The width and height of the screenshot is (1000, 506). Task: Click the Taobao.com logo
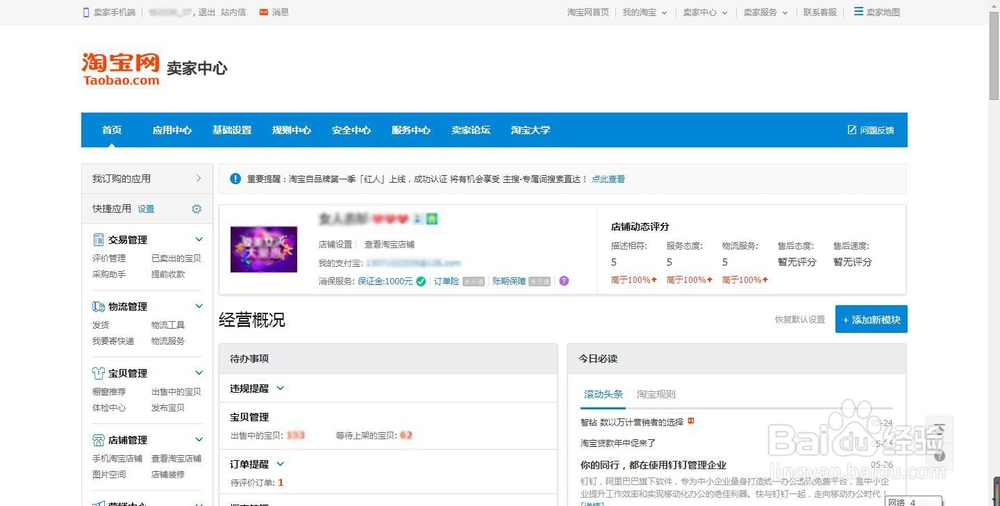coord(121,69)
